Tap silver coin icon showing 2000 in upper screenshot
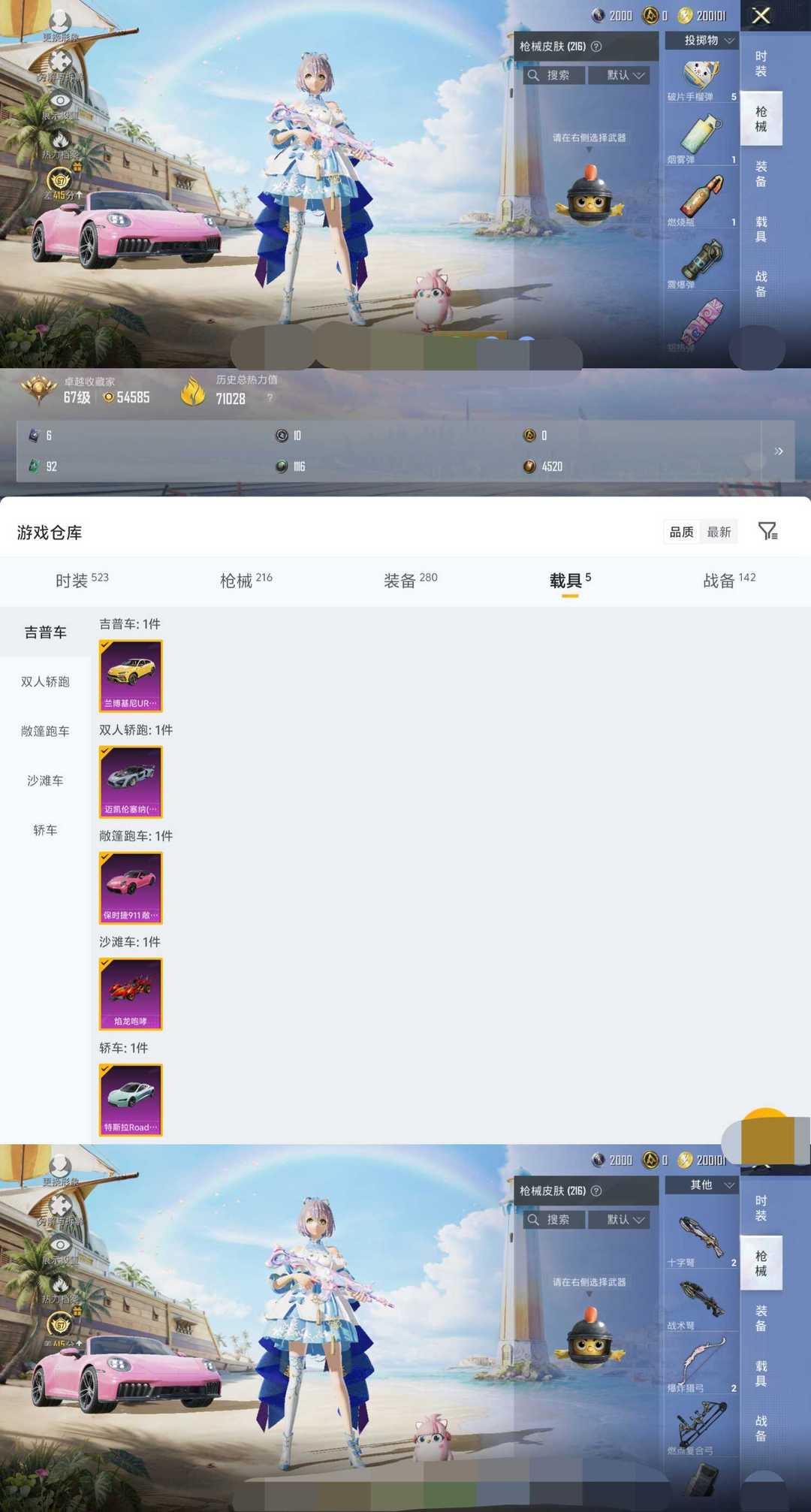This screenshot has height=1512, width=811. click(598, 16)
